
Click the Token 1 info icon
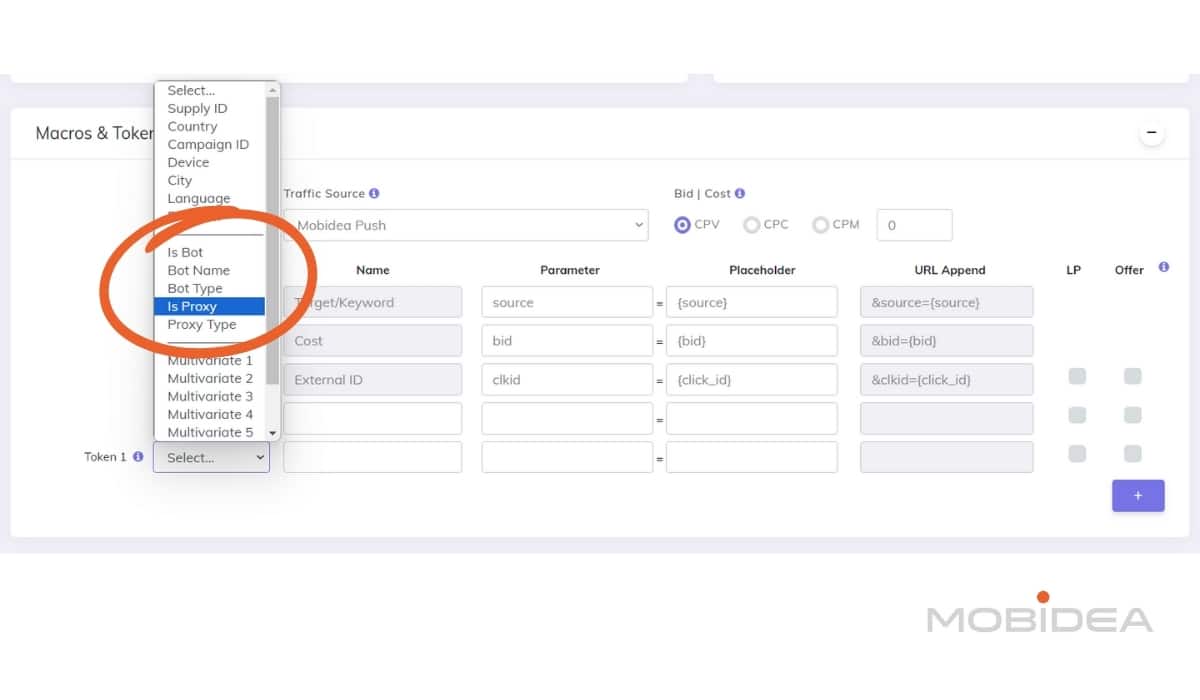(138, 457)
